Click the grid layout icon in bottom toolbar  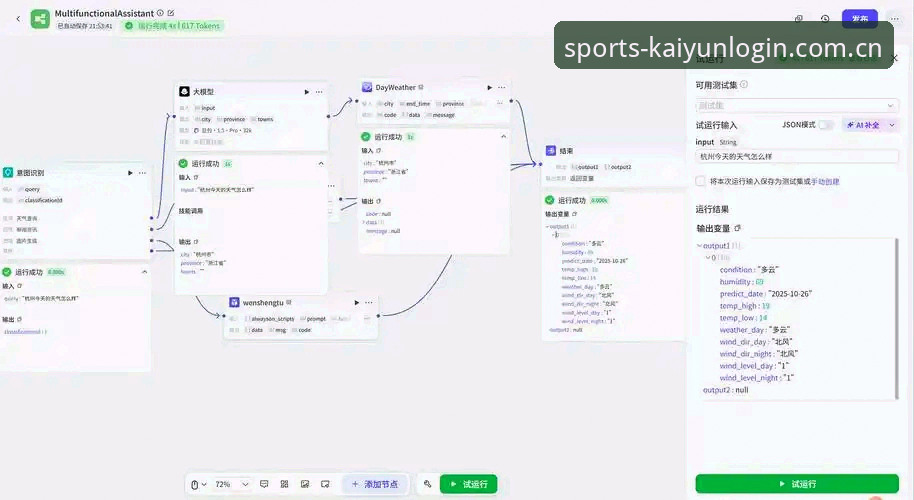(284, 484)
